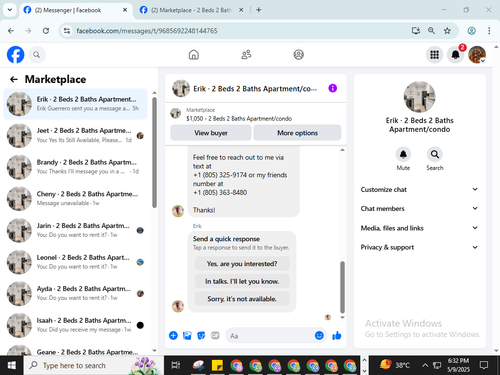Bookmark this page with star icon

point(447,31)
